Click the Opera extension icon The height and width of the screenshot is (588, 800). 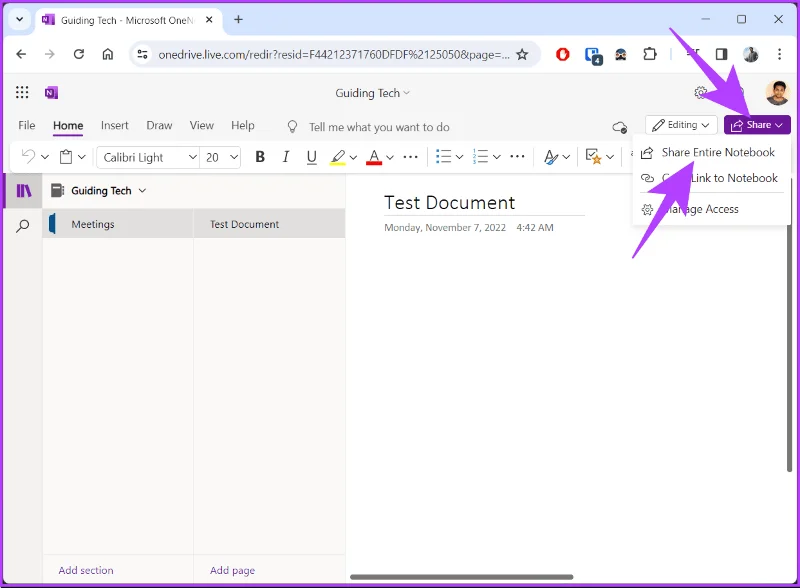(562, 54)
